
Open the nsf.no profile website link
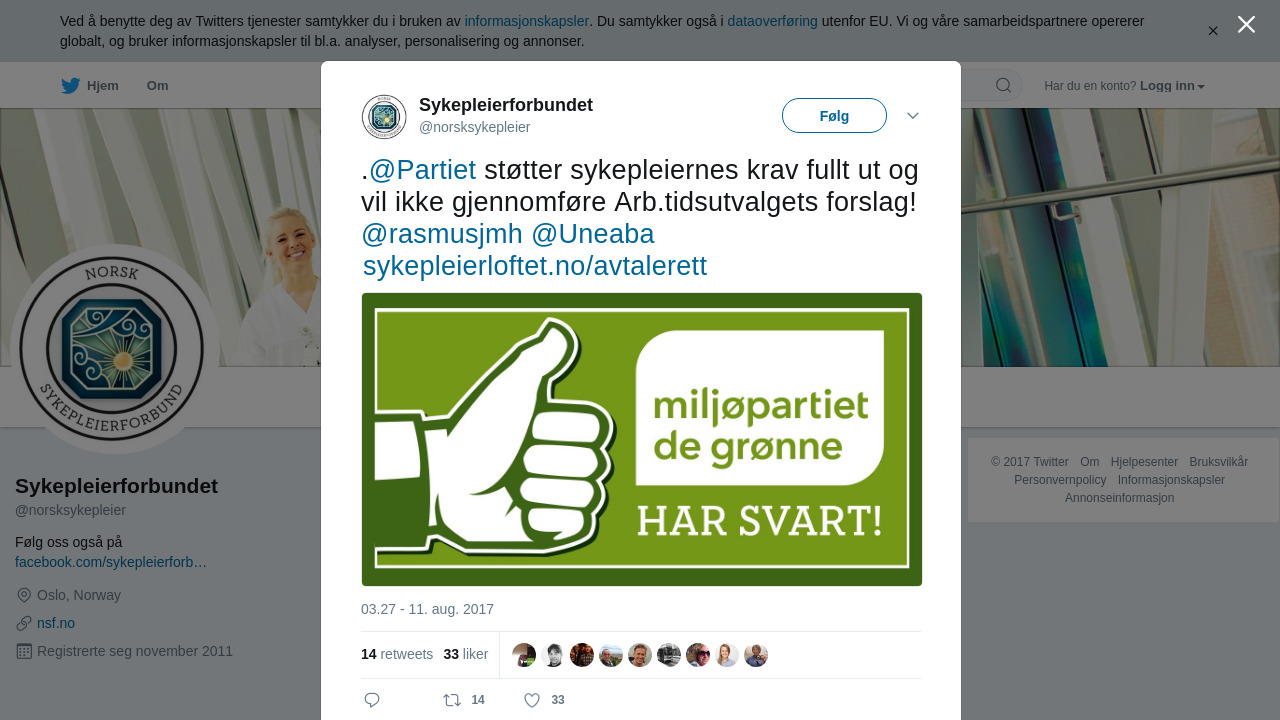pos(56,623)
